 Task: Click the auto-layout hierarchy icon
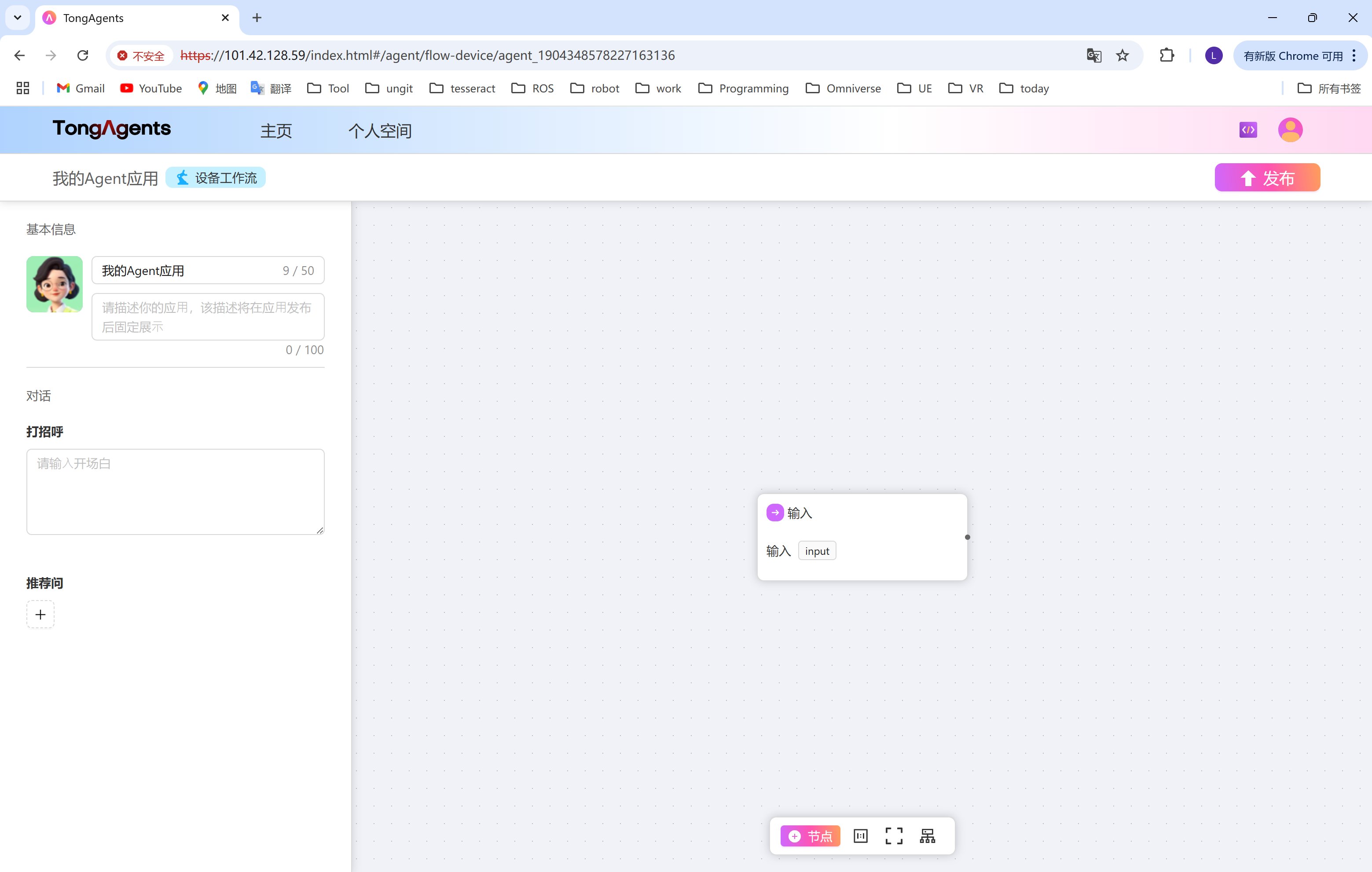coord(927,836)
